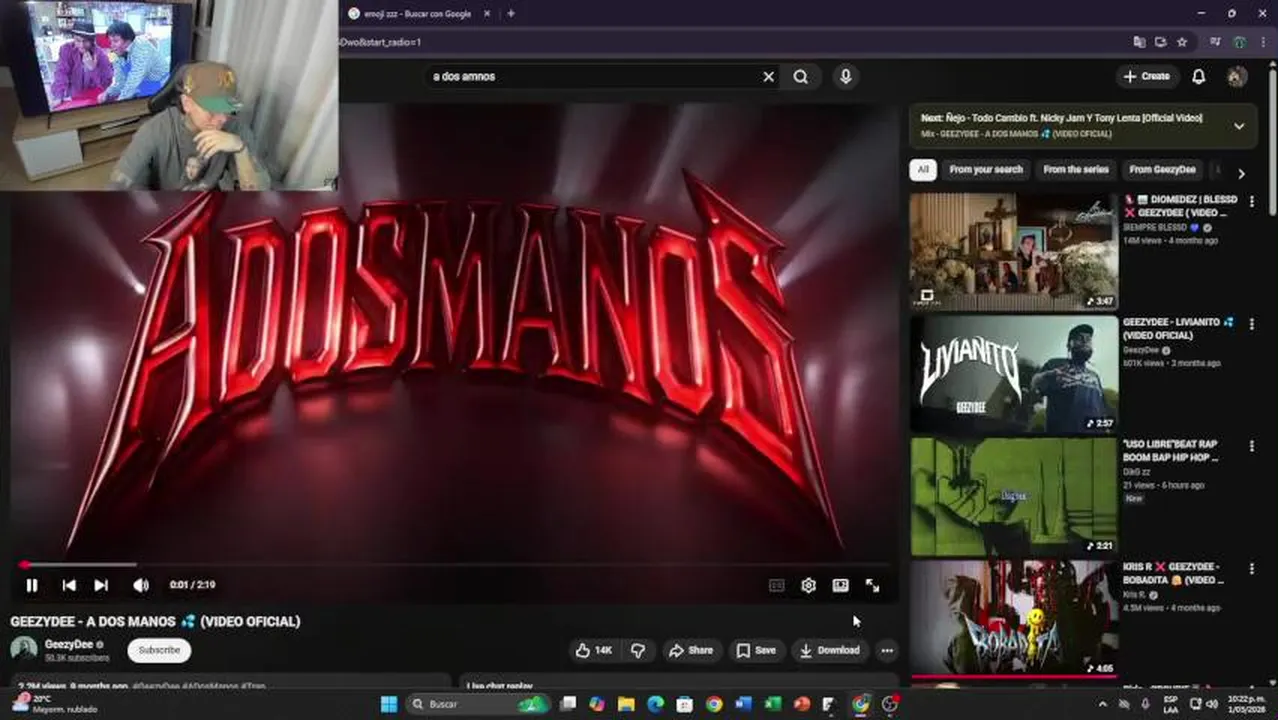Open options menu for LIVIANITO video
The height and width of the screenshot is (720, 1278).
[1251, 325]
